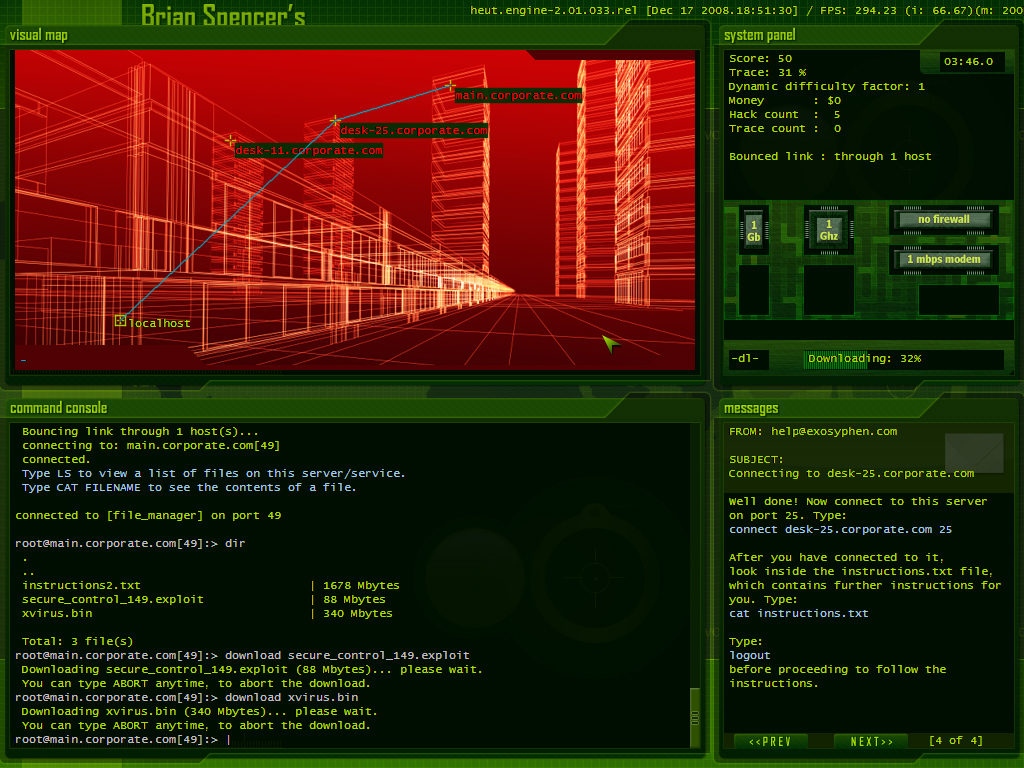Click the 1 mbps modem module
Screen dimensions: 1024x768
(x=944, y=260)
